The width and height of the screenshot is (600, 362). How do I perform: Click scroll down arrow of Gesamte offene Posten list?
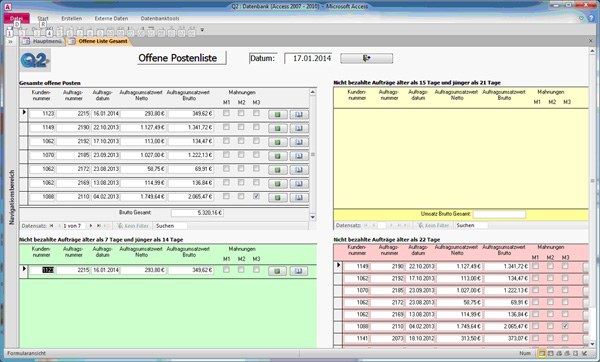coord(313,217)
